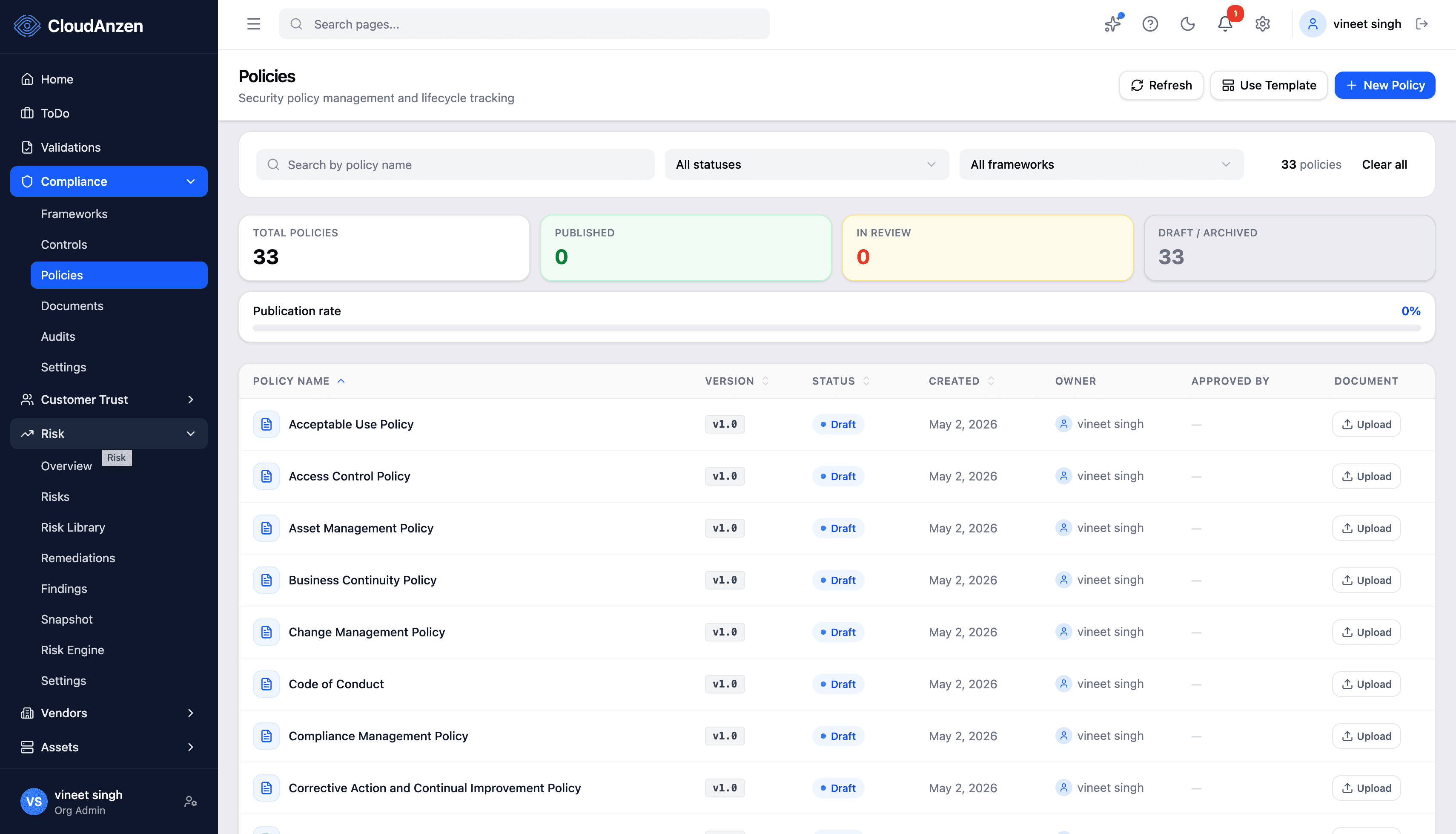The image size is (1456, 834).
Task: Sort by Status column
Action: click(x=841, y=381)
